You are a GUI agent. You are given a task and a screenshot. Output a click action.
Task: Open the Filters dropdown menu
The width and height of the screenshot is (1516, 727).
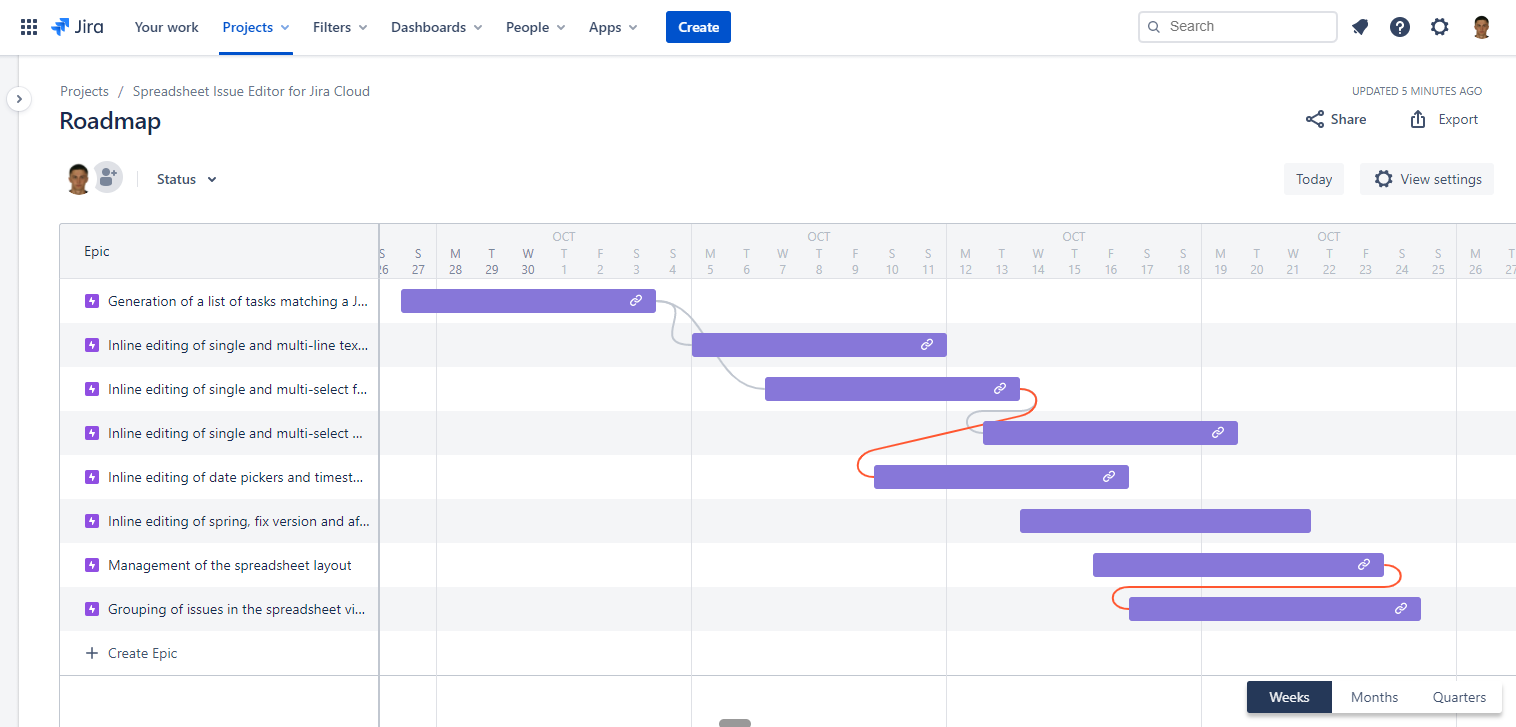coord(340,27)
